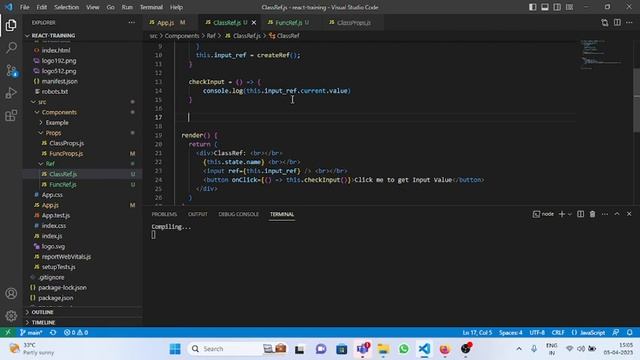Open editor more actions ellipsis

[629, 23]
